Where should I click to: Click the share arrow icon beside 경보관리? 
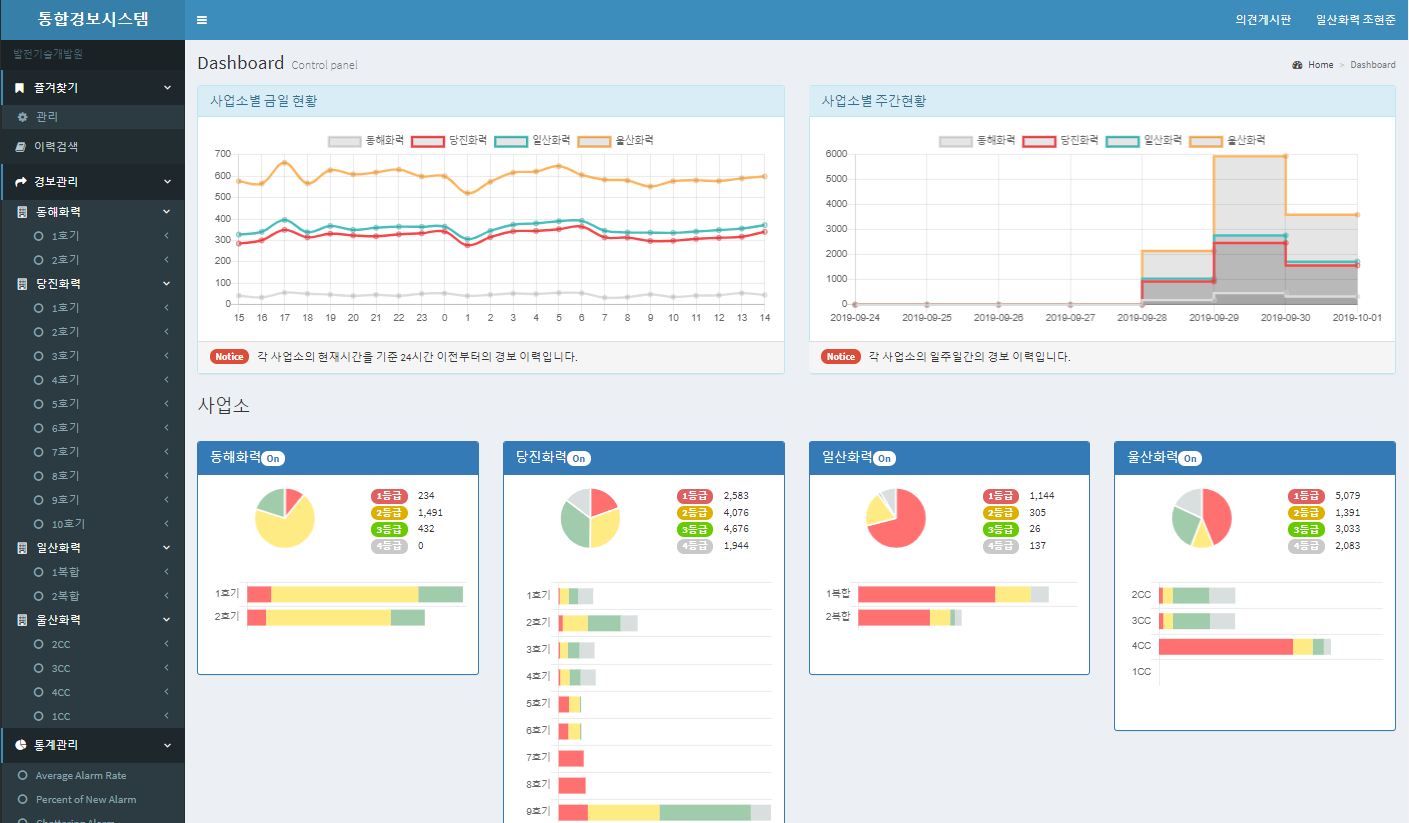pos(21,182)
